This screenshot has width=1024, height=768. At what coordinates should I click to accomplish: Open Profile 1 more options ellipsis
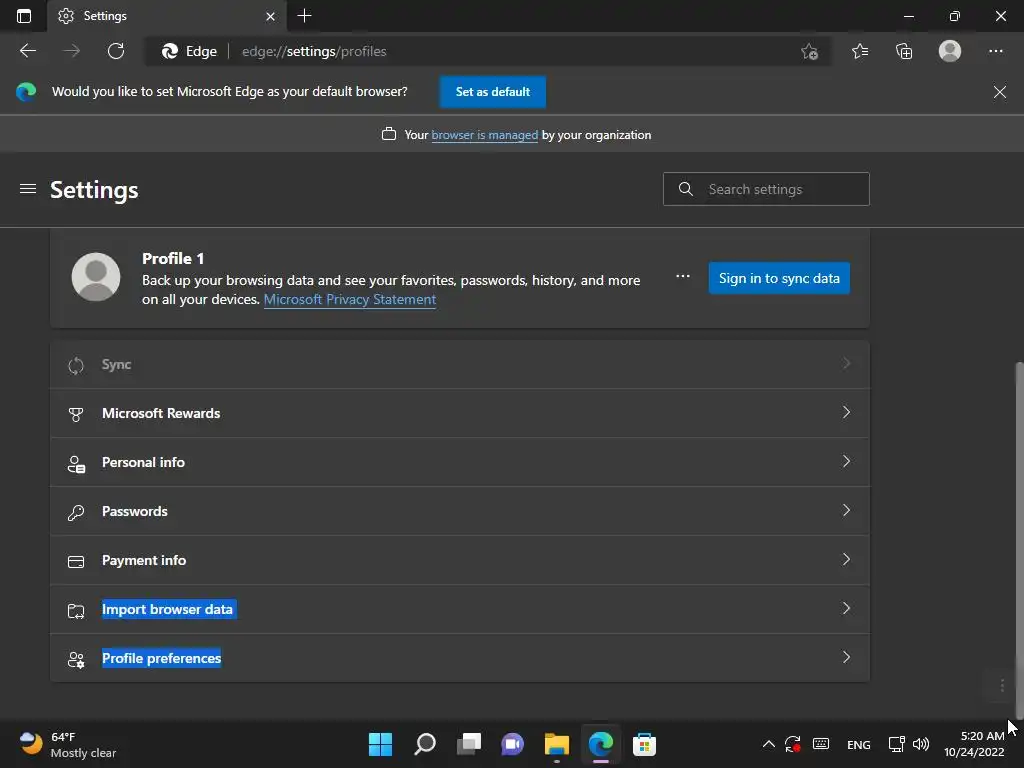682,277
